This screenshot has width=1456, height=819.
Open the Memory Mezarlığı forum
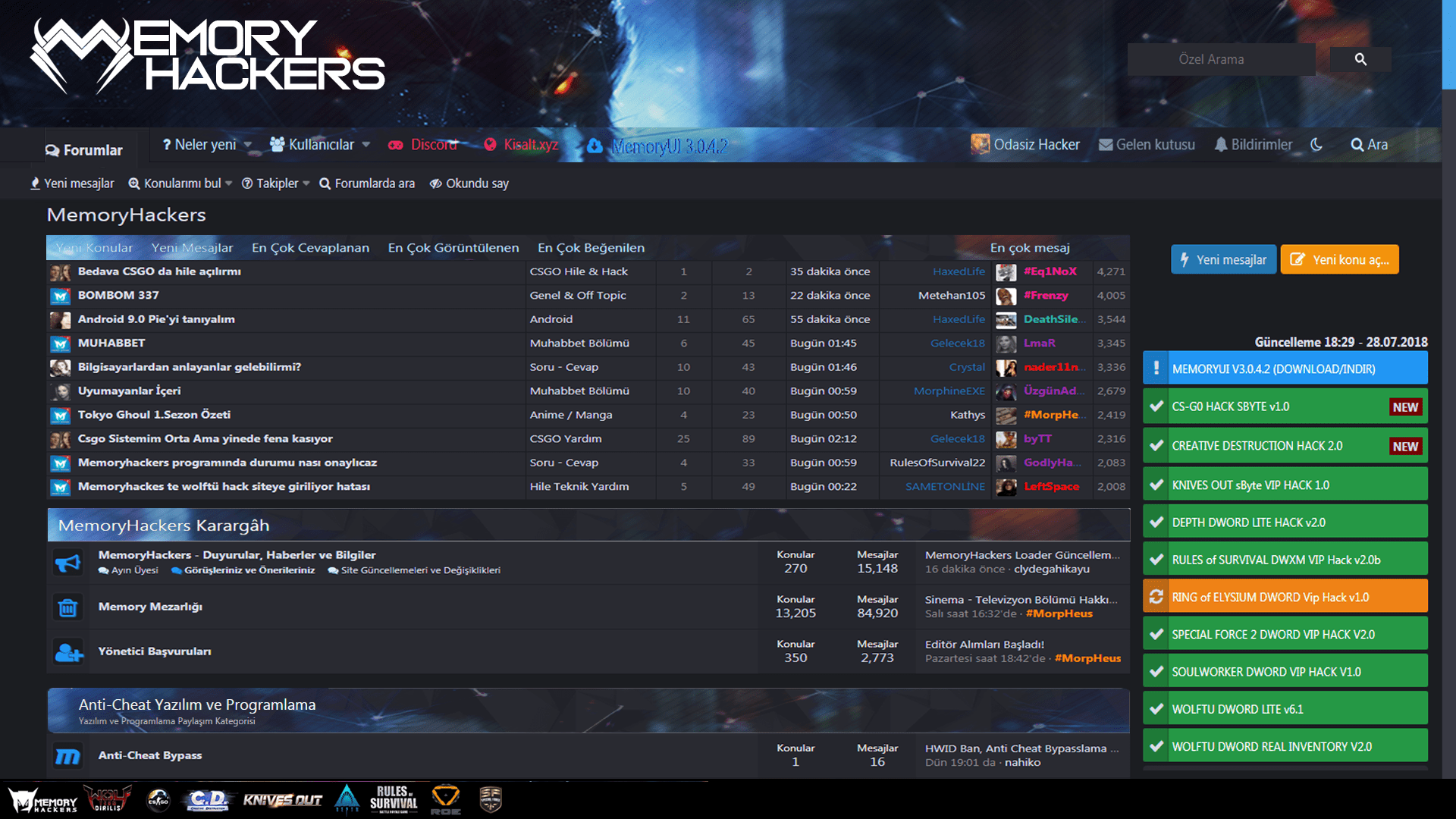pyautogui.click(x=150, y=607)
